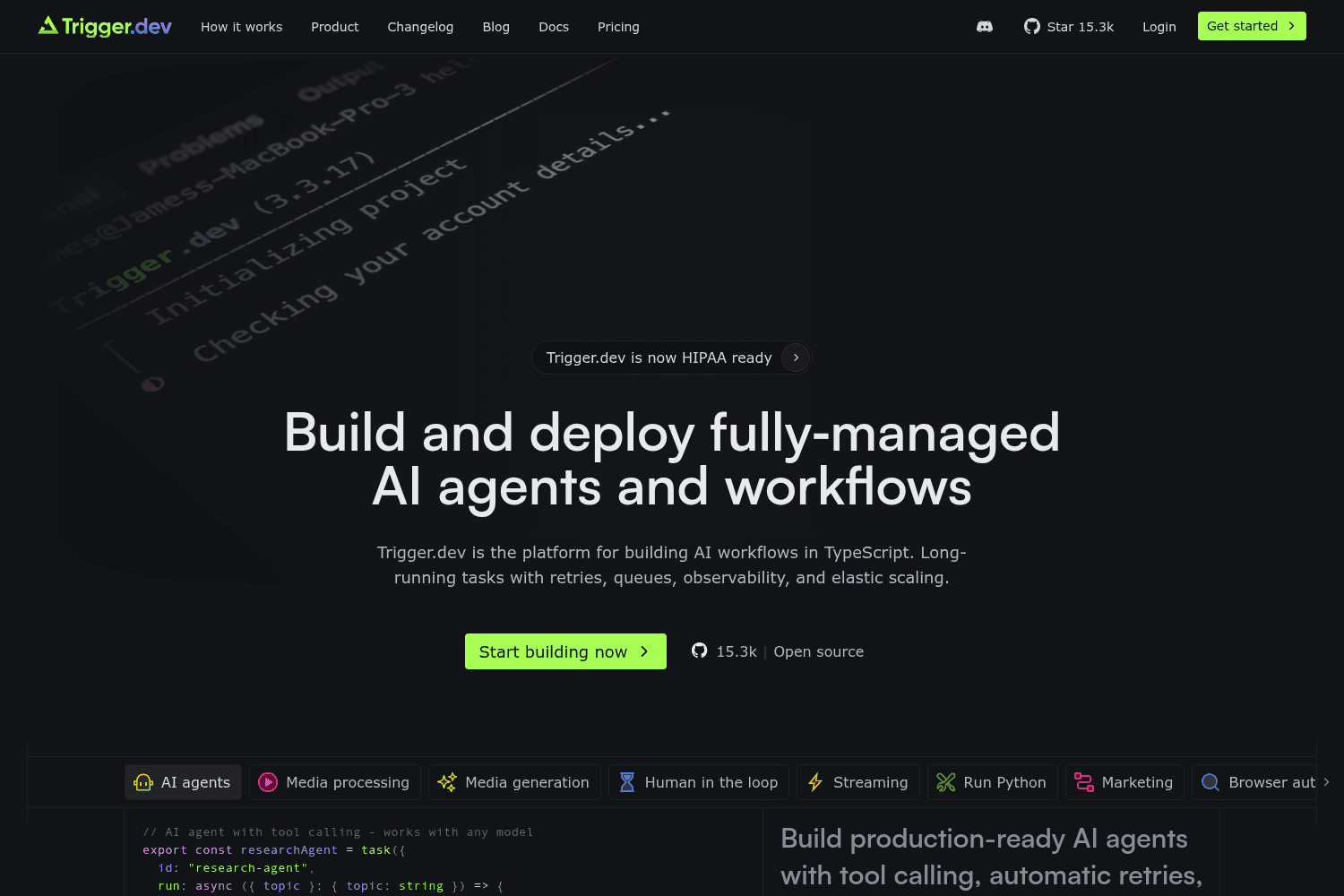Viewport: 1344px width, 896px height.
Task: Select the Human in the loop tab
Action: (x=699, y=782)
